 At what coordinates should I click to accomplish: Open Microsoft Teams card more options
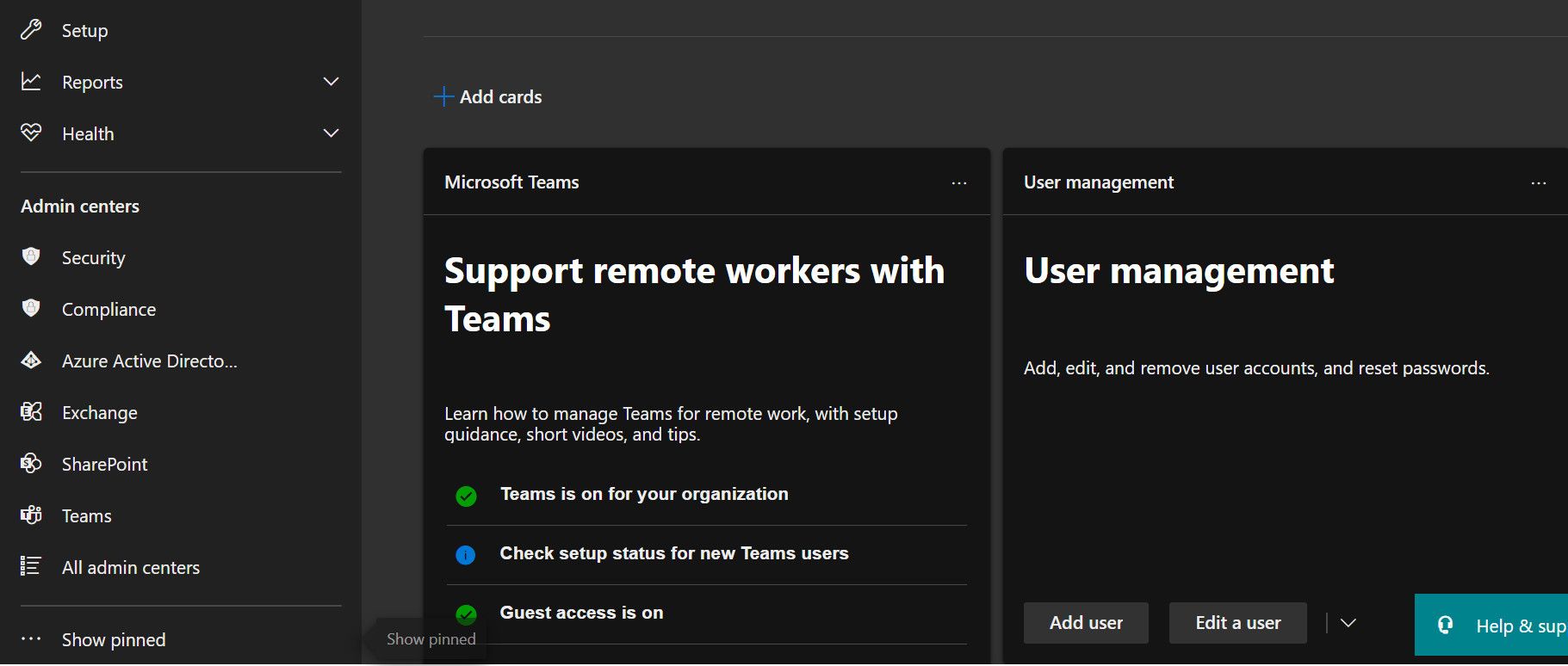point(959,183)
